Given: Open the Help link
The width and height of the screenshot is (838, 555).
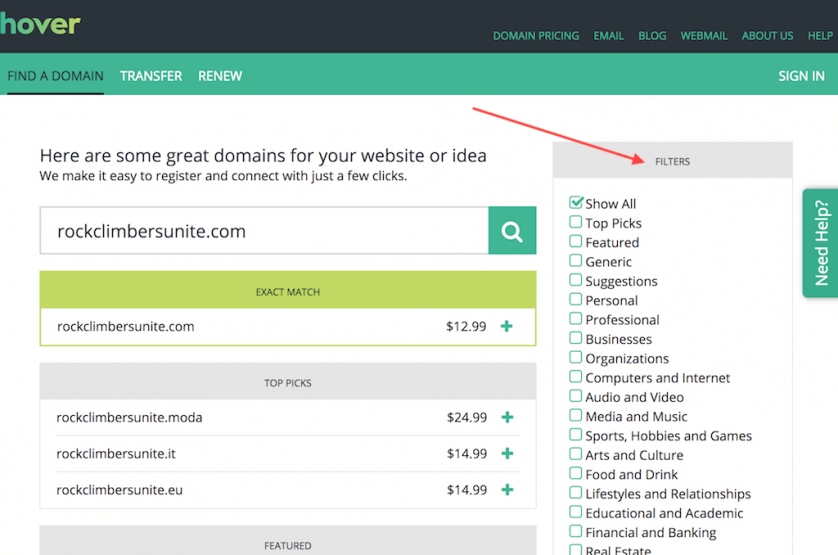Looking at the screenshot, I should tap(820, 36).
